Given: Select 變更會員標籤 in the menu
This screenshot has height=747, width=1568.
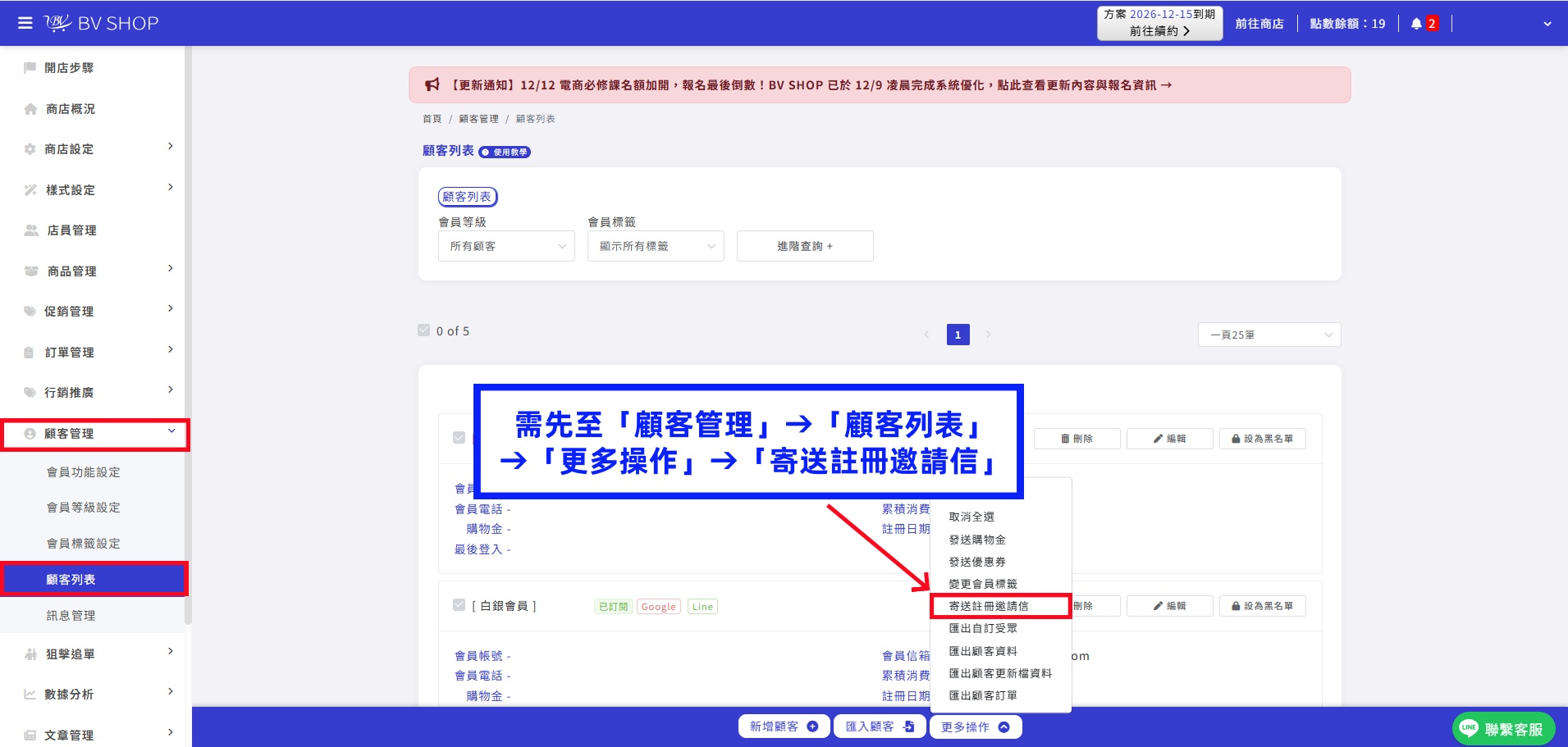Looking at the screenshot, I should (x=983, y=584).
